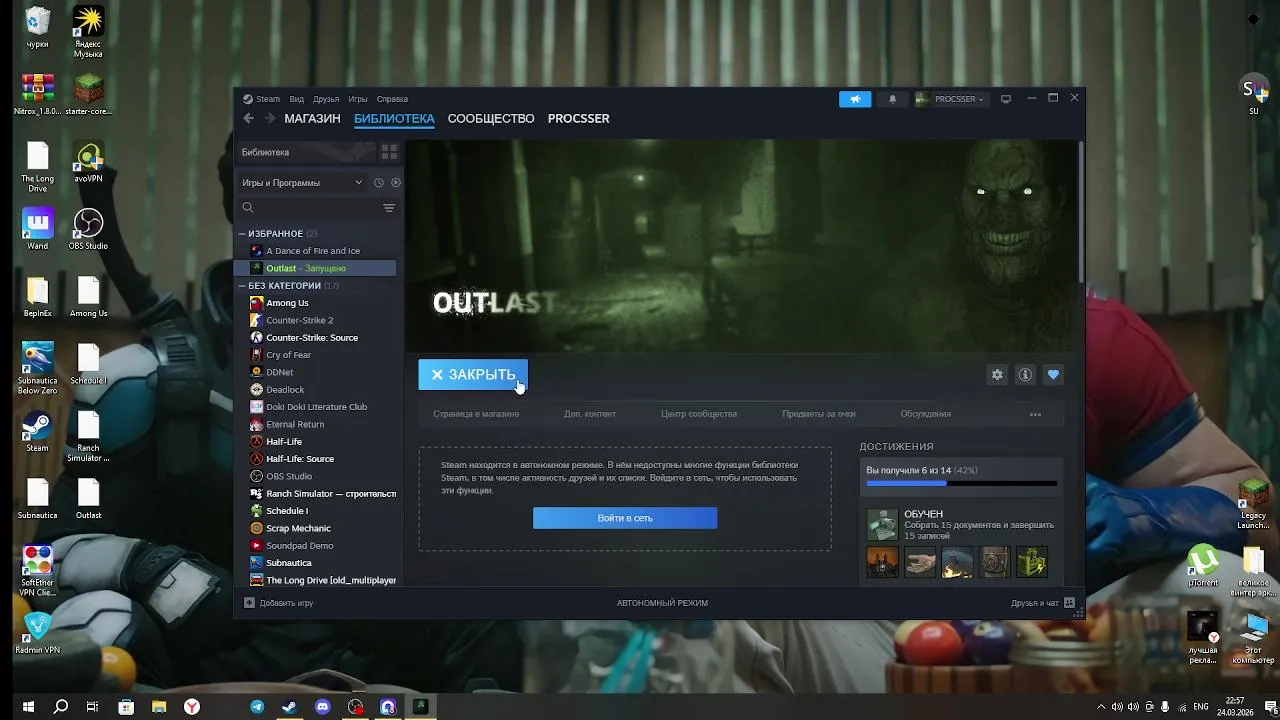
Task: Toggle sort by recent activity clock icon
Action: click(379, 183)
